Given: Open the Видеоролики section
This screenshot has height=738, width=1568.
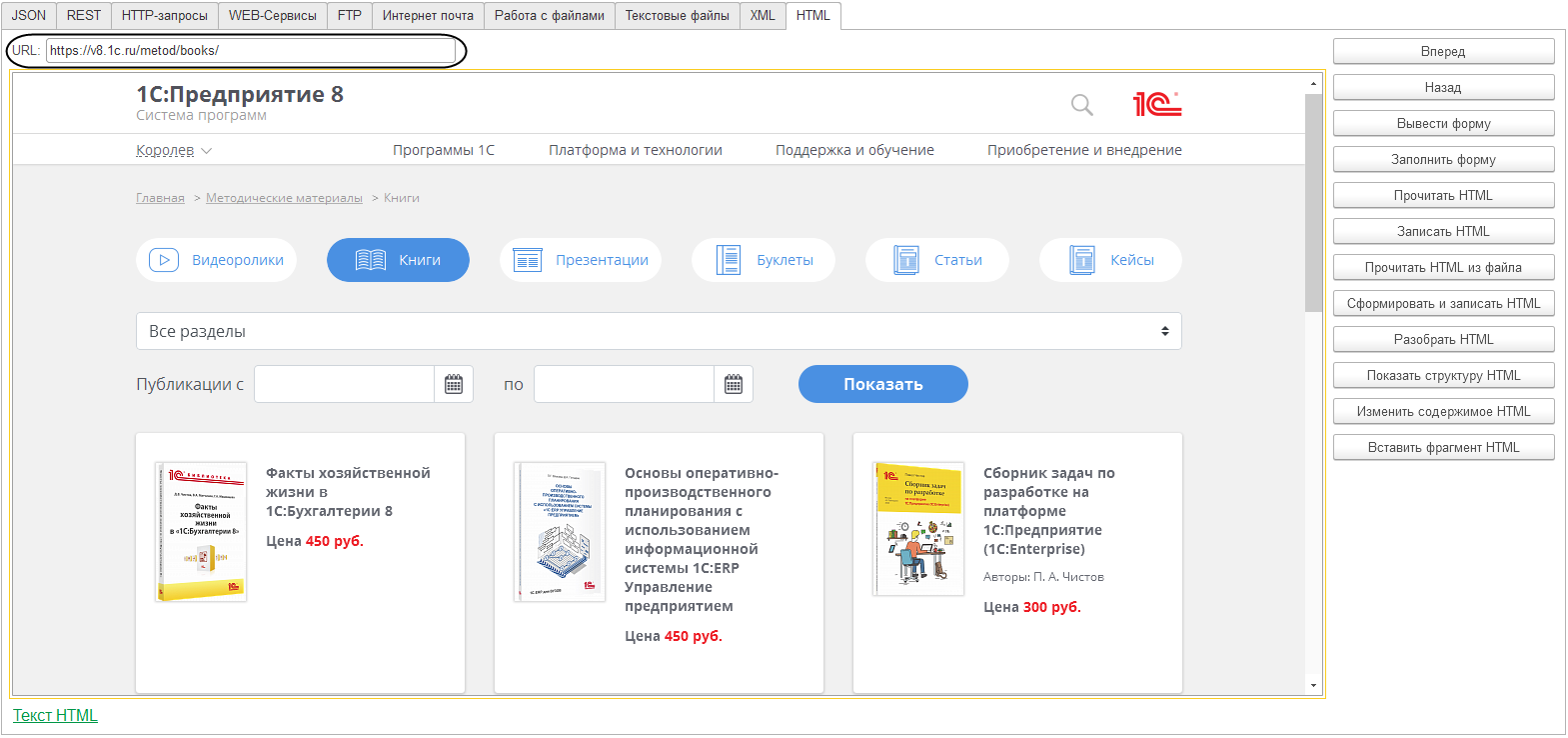Looking at the screenshot, I should 216,260.
